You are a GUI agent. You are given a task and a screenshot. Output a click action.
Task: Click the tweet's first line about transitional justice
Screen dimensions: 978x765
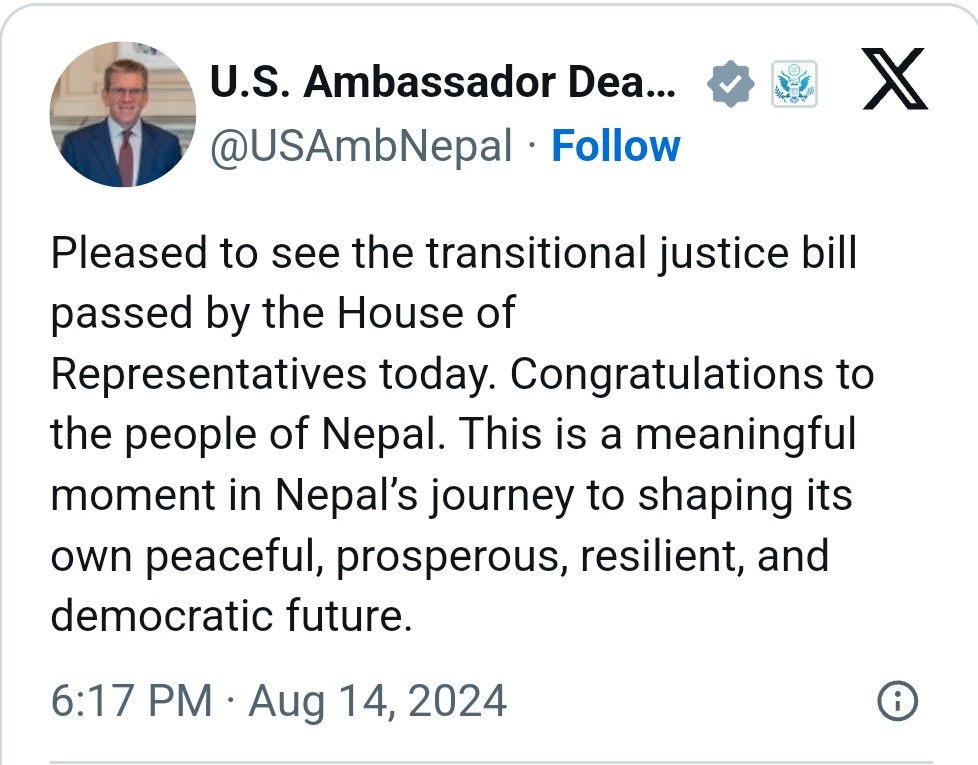[x=453, y=254]
